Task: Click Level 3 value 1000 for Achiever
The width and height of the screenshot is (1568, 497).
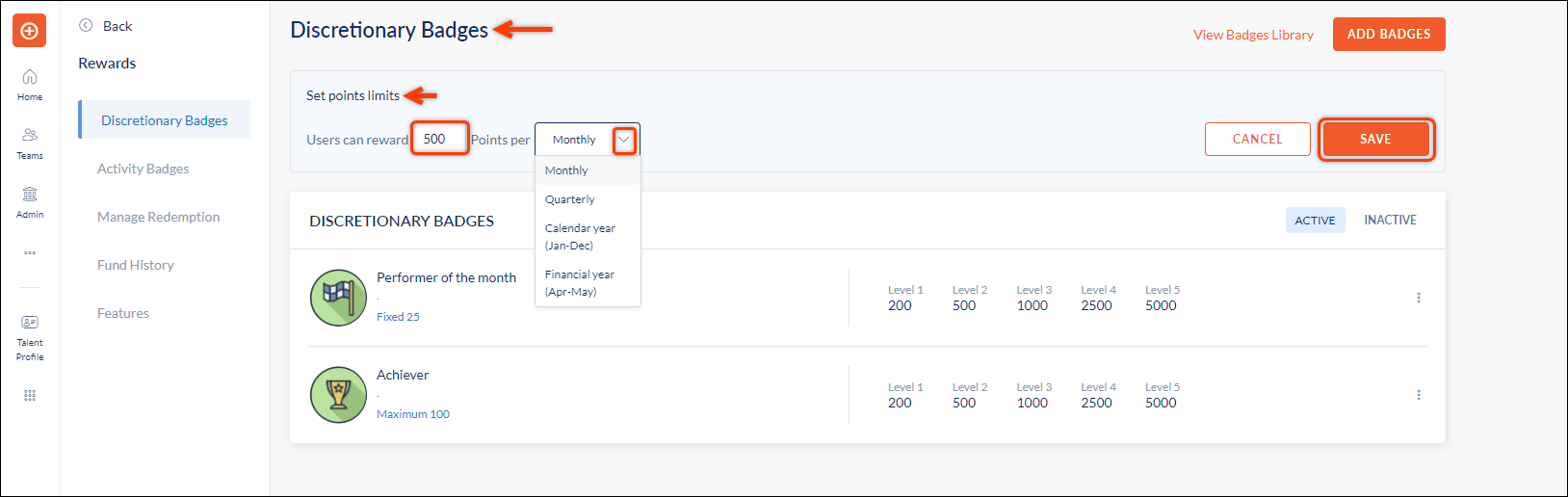Action: tap(1032, 403)
